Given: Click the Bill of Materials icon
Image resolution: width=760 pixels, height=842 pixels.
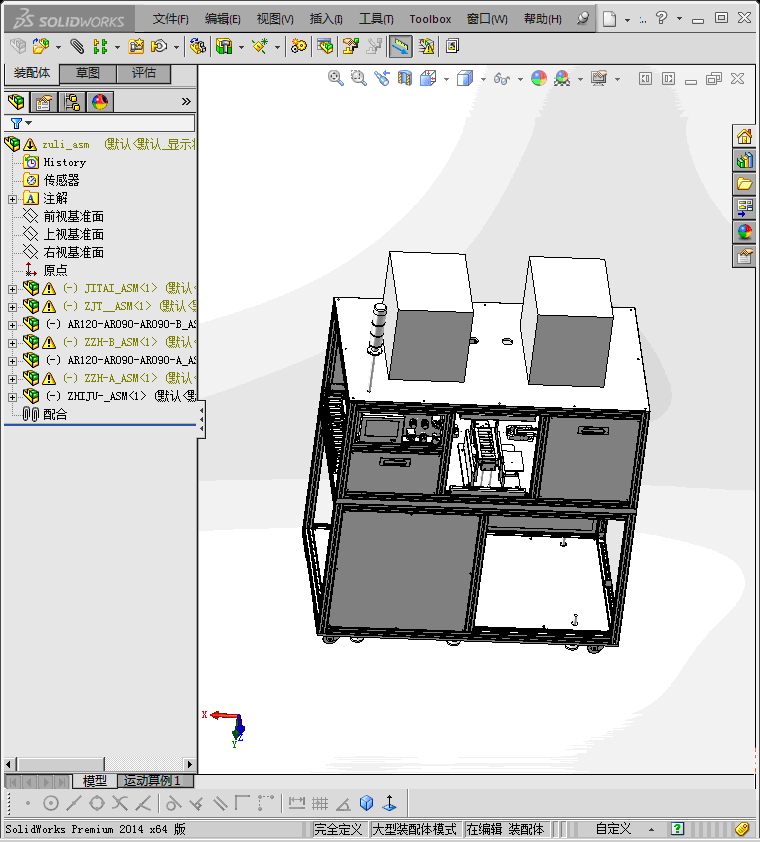Looking at the screenshot, I should point(325,47).
